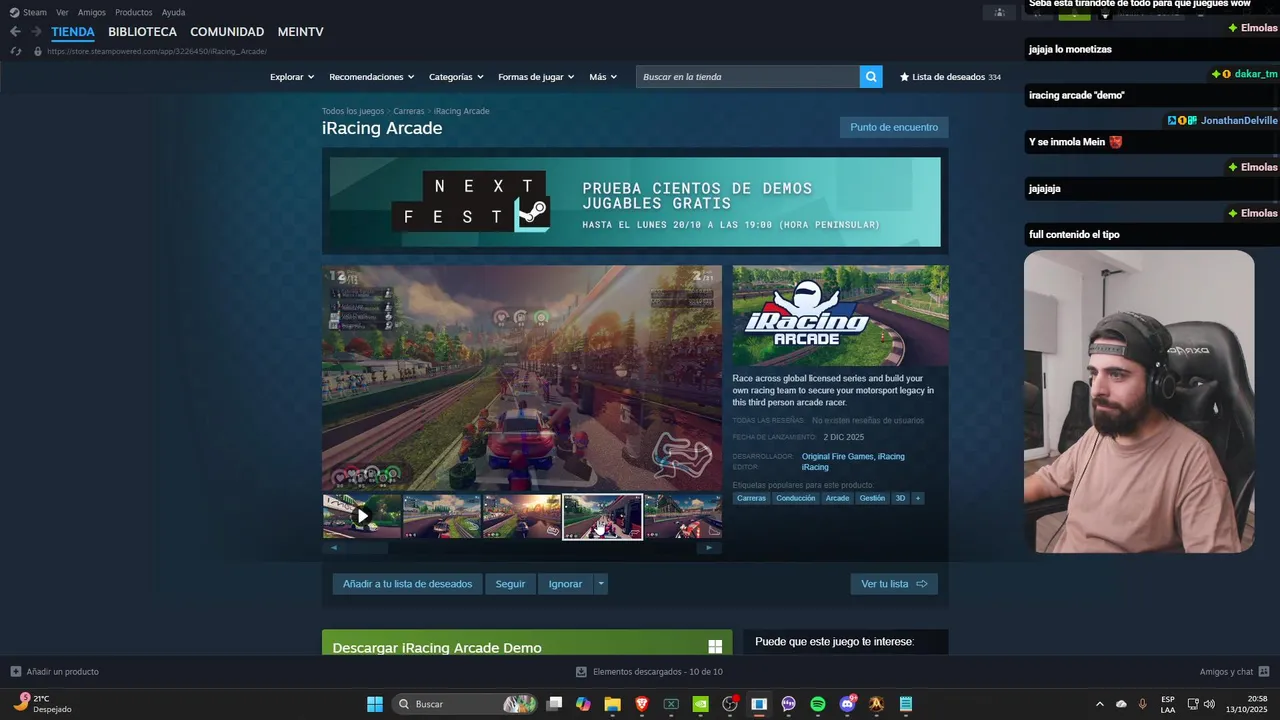Switch to the COMUNIDAD tab

tap(227, 32)
